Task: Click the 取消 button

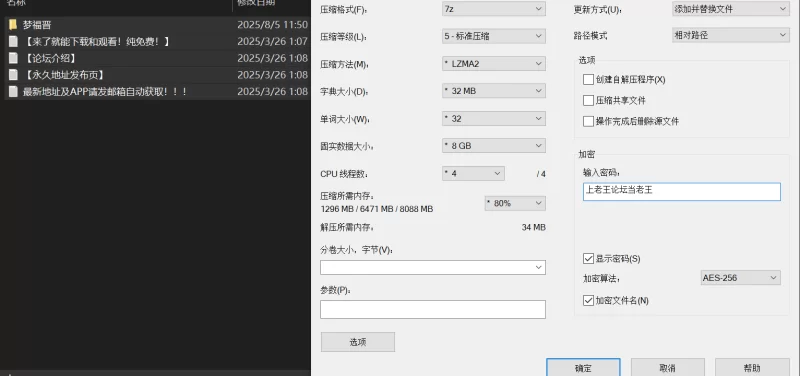Action: point(668,368)
